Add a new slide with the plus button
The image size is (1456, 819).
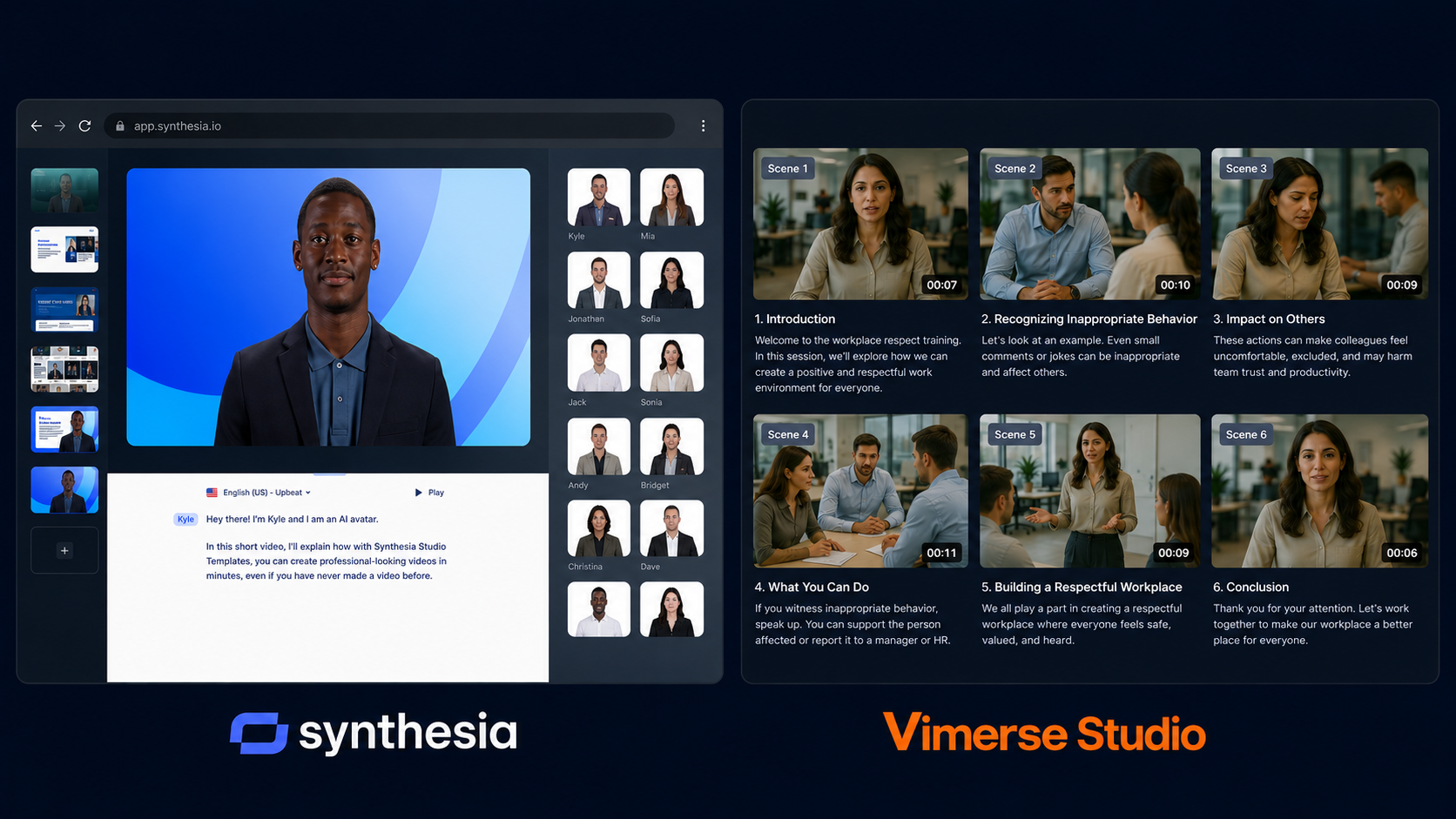pos(64,550)
